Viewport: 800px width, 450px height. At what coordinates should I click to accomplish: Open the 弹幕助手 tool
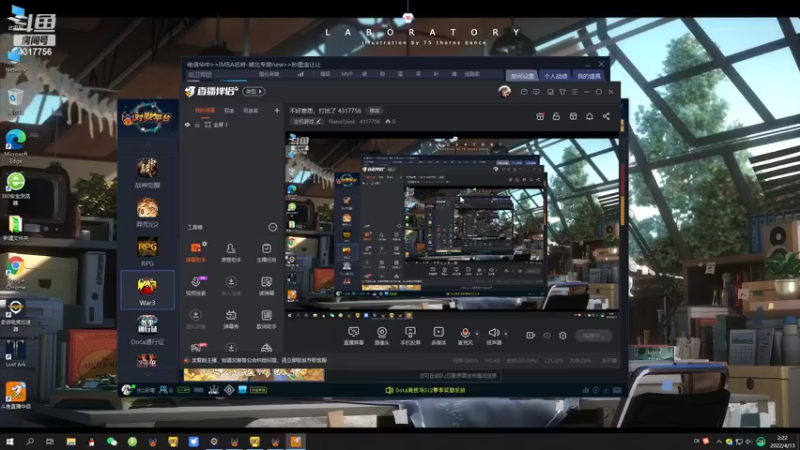click(196, 252)
